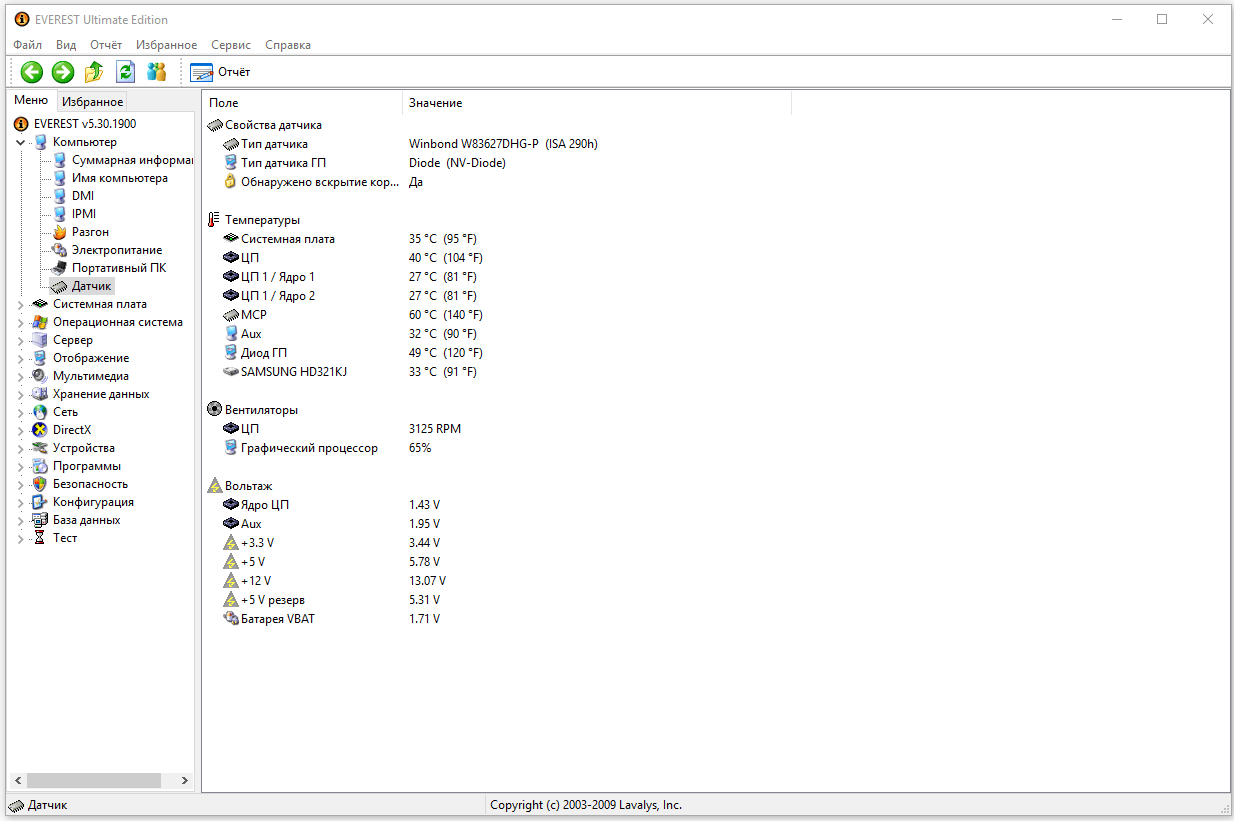Screen dimensions: 1234x821
Task: Select the Ядро ЦП voltage row
Action: (332, 505)
